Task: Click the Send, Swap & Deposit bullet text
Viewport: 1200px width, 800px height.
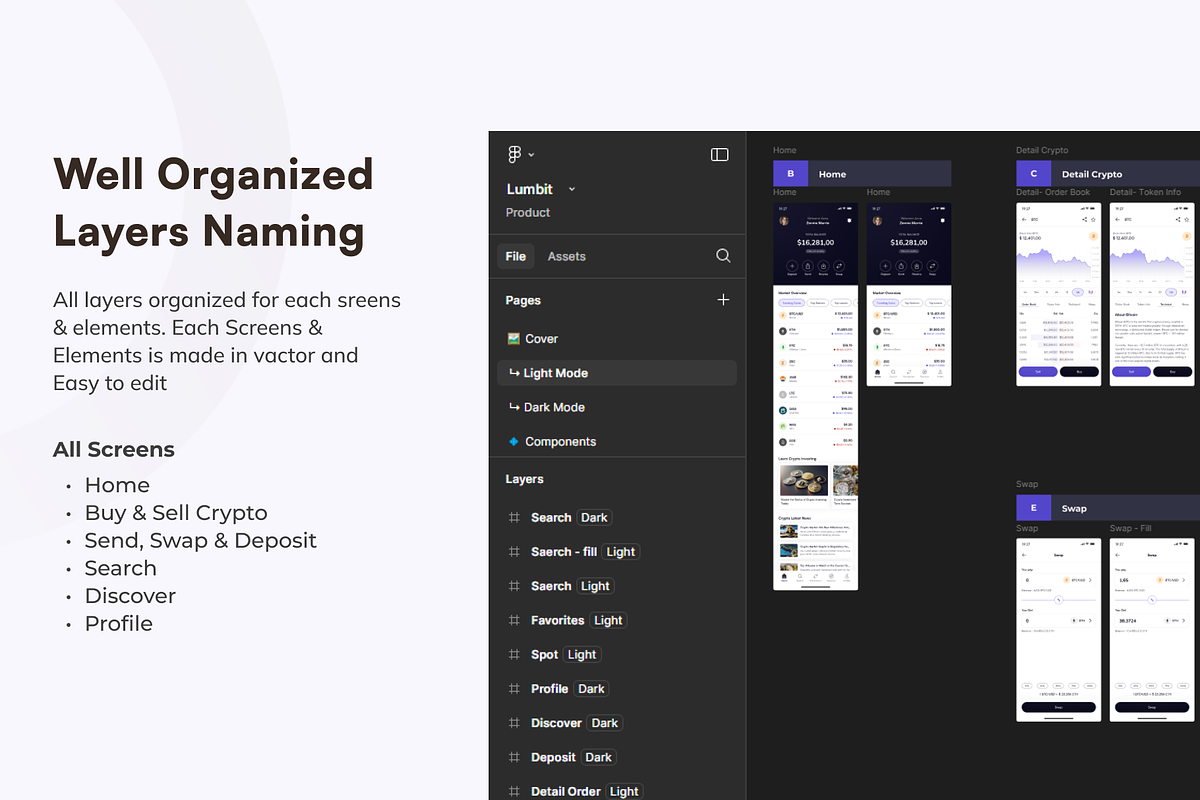Action: (x=200, y=540)
